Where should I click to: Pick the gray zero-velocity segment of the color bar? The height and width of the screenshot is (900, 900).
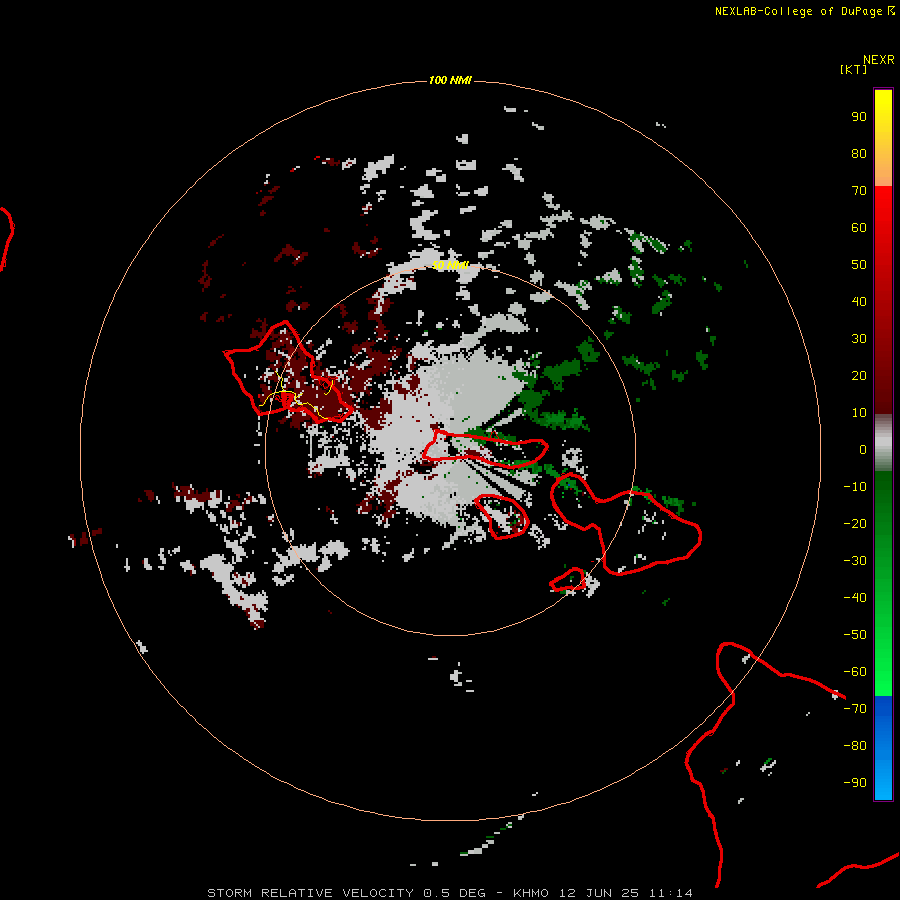tap(883, 443)
